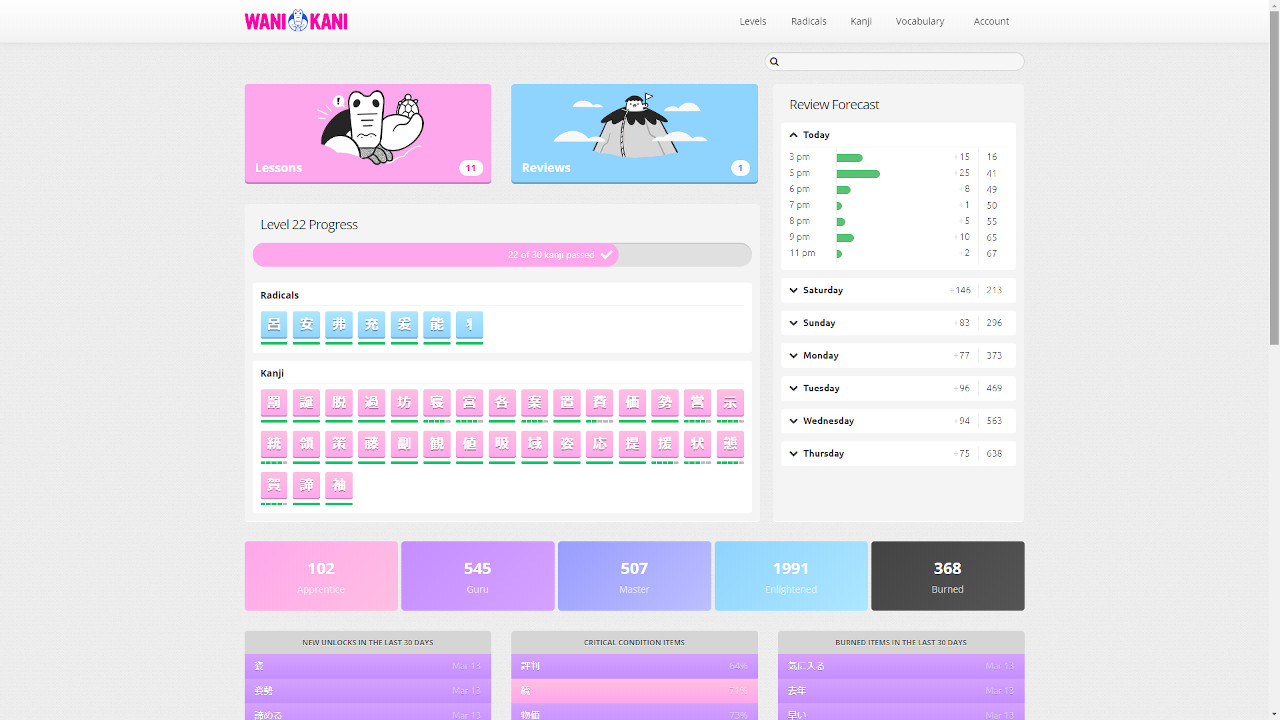Click the search magnifying glass icon
1280x720 pixels.
point(774,61)
